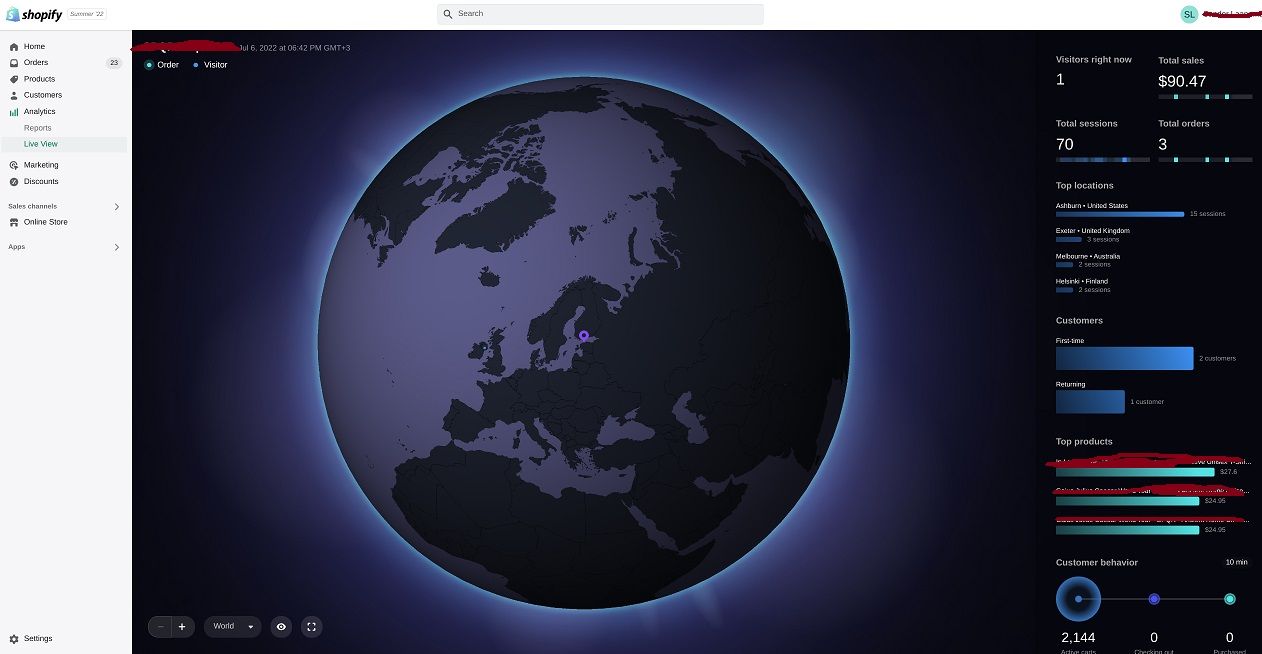Click the Top products heading
This screenshot has width=1262, height=654.
tap(1084, 442)
